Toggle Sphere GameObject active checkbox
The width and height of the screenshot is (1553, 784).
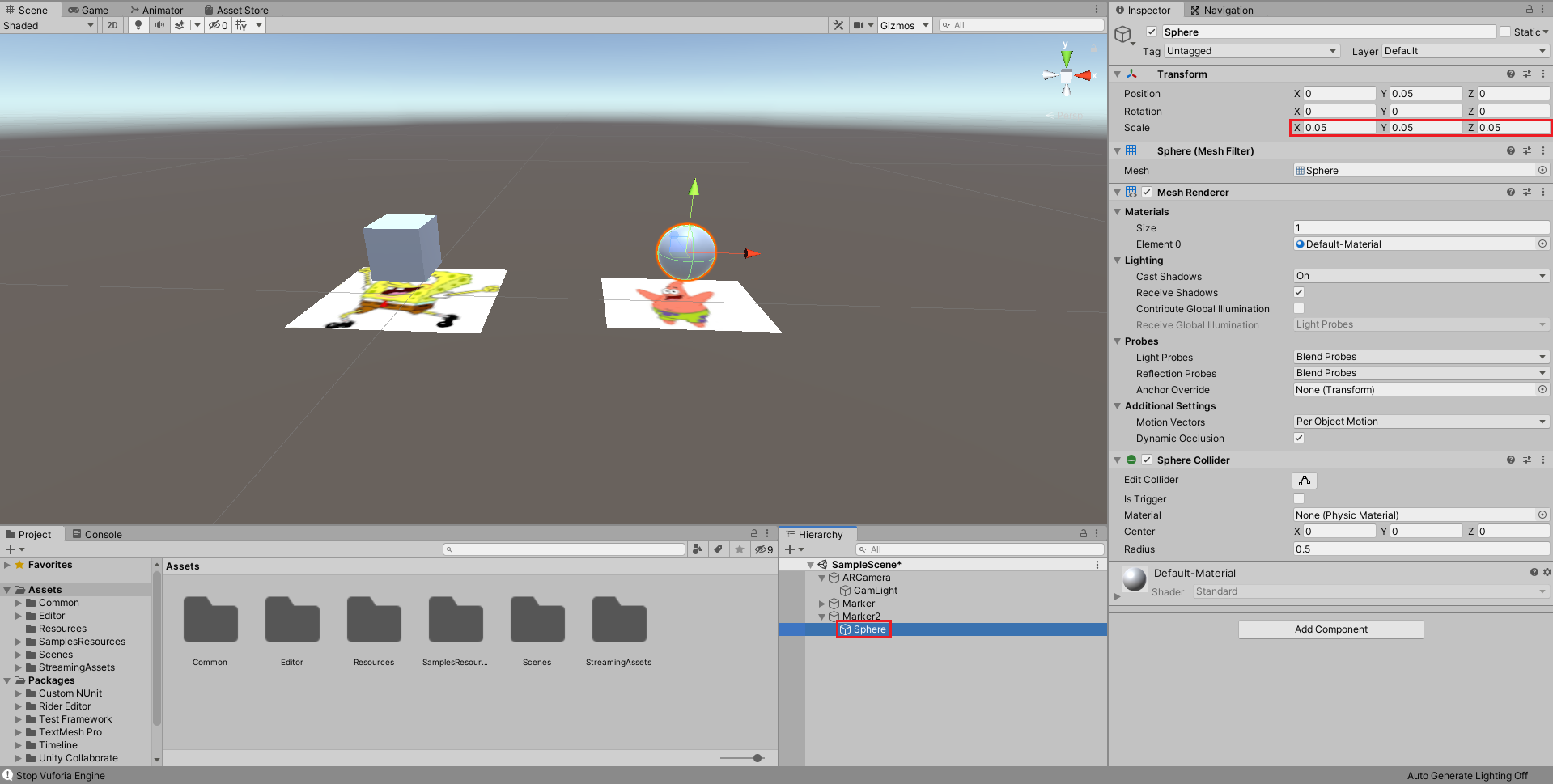(1152, 32)
